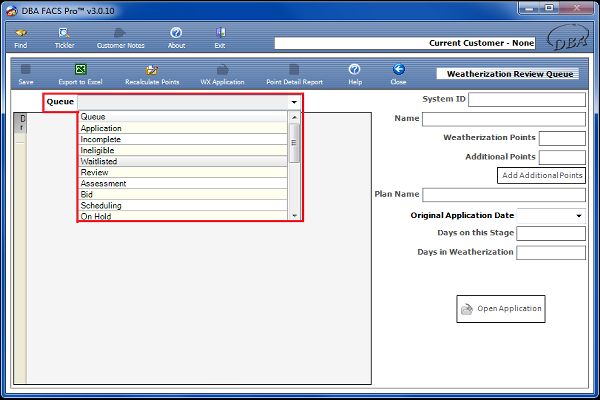Open the WX Application

click(x=222, y=75)
